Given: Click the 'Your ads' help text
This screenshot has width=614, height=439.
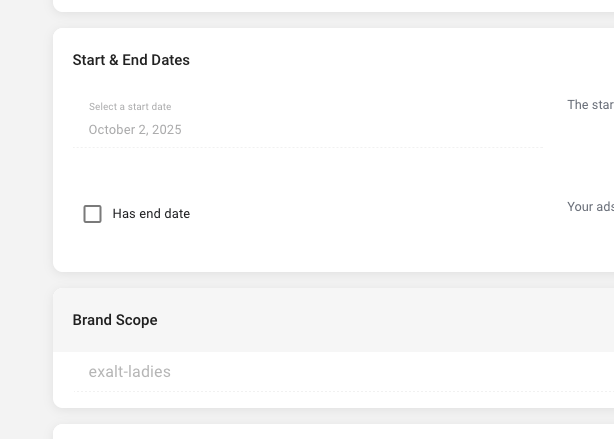Looking at the screenshot, I should pyautogui.click(x=590, y=207).
